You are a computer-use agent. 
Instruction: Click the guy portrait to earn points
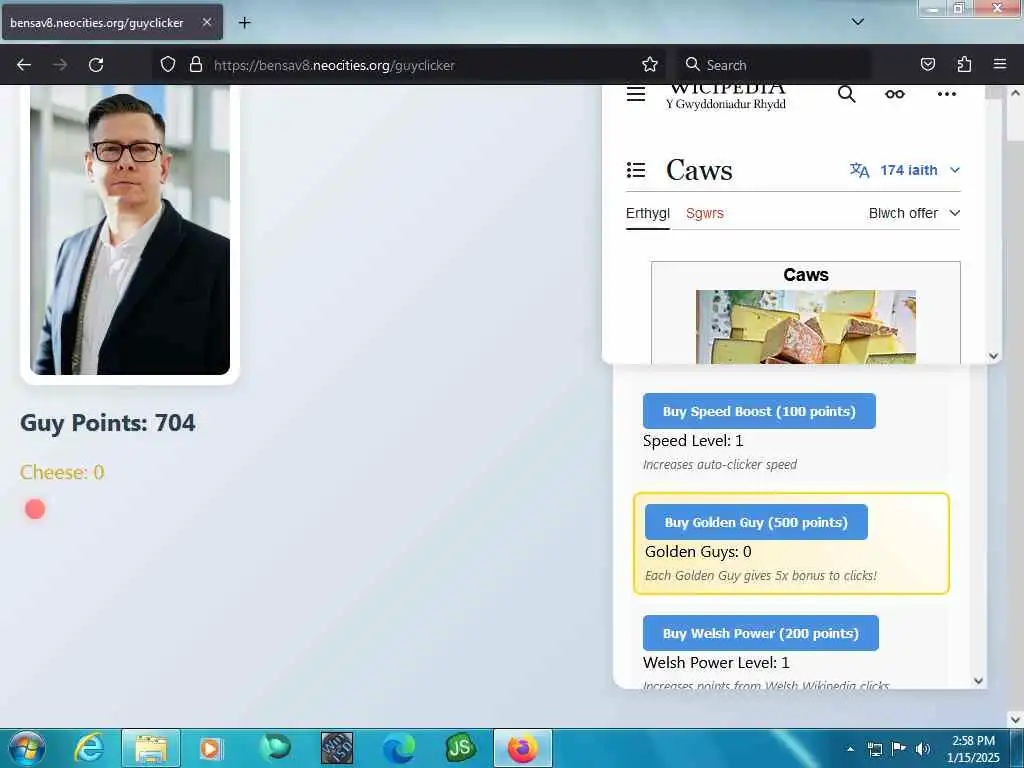click(x=130, y=230)
